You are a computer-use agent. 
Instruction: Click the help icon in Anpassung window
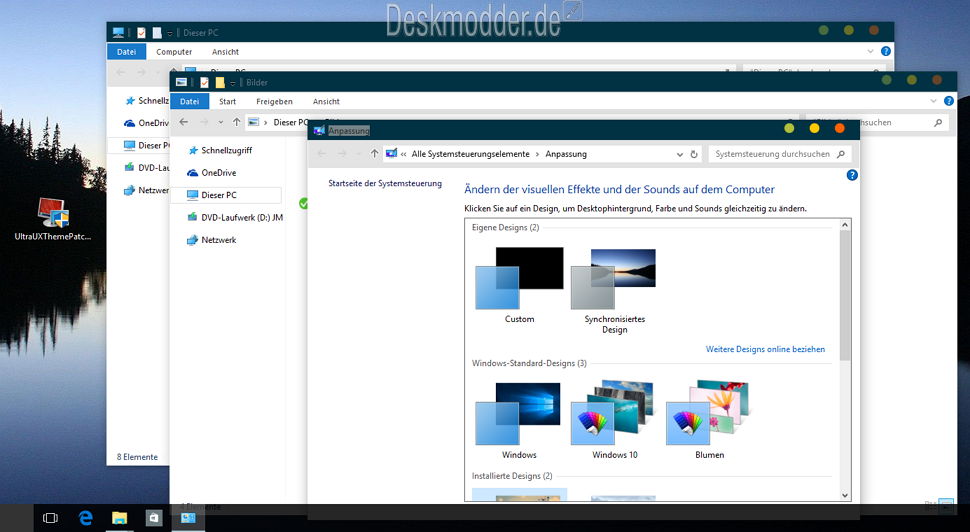(852, 175)
